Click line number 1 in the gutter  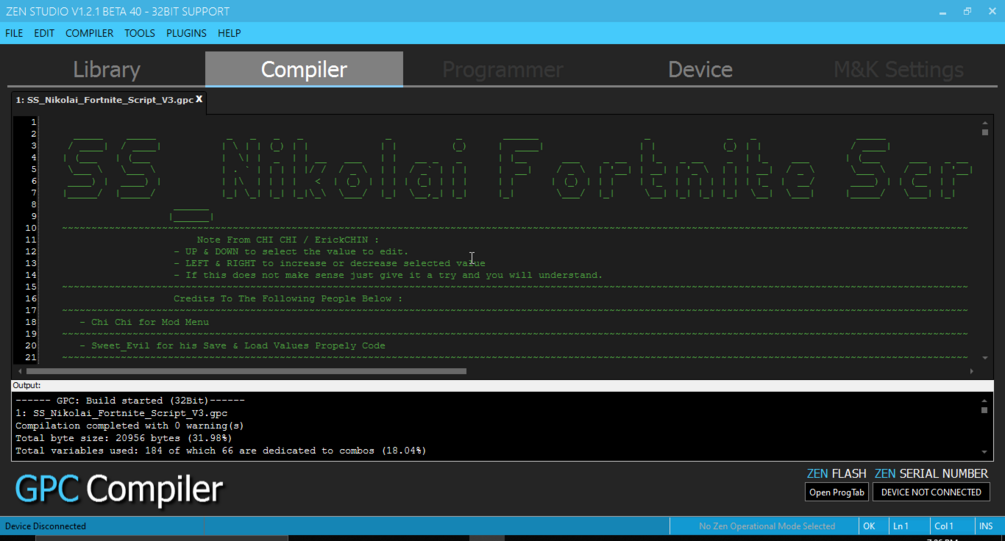(x=33, y=122)
